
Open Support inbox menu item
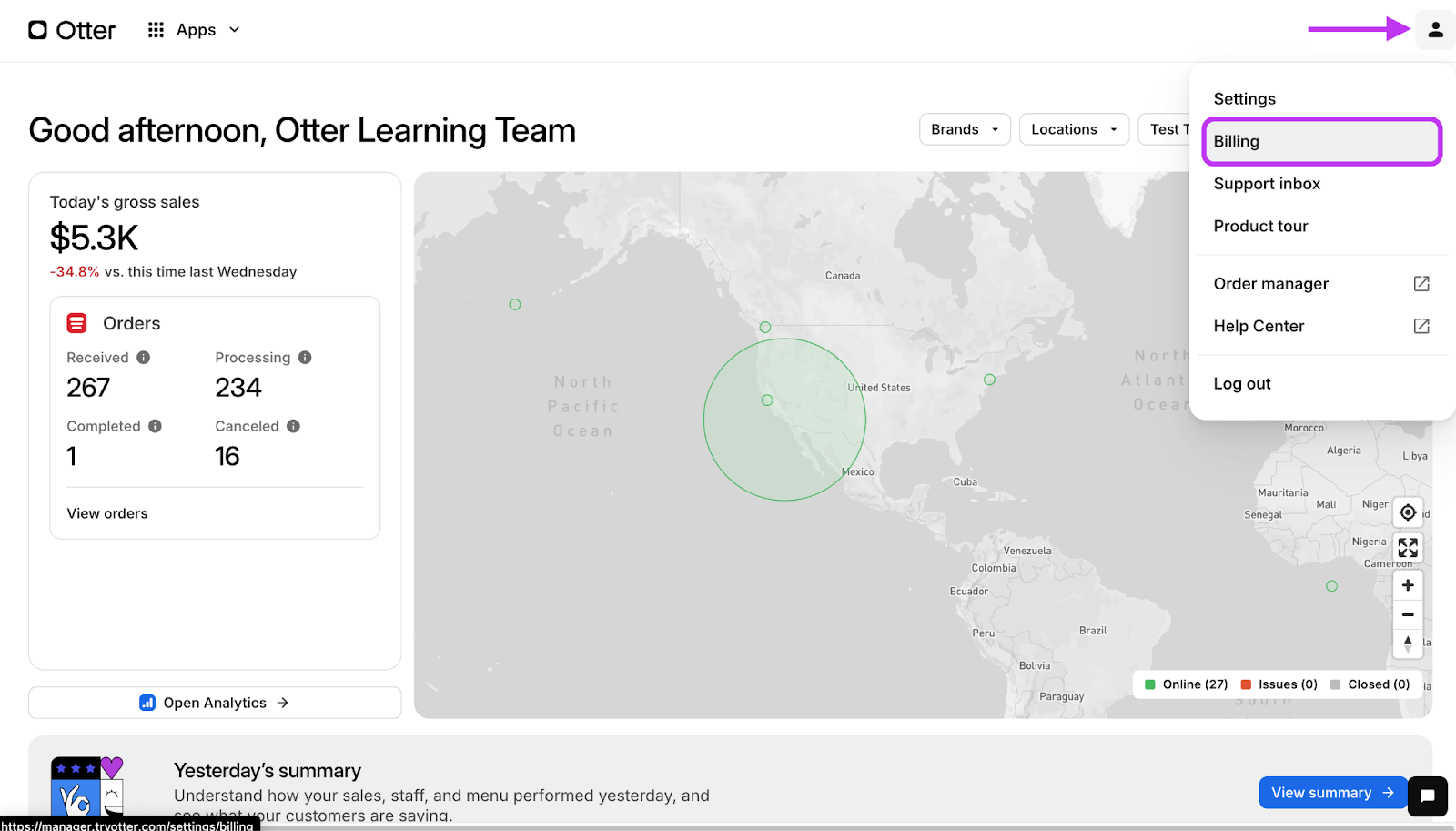[1267, 184]
